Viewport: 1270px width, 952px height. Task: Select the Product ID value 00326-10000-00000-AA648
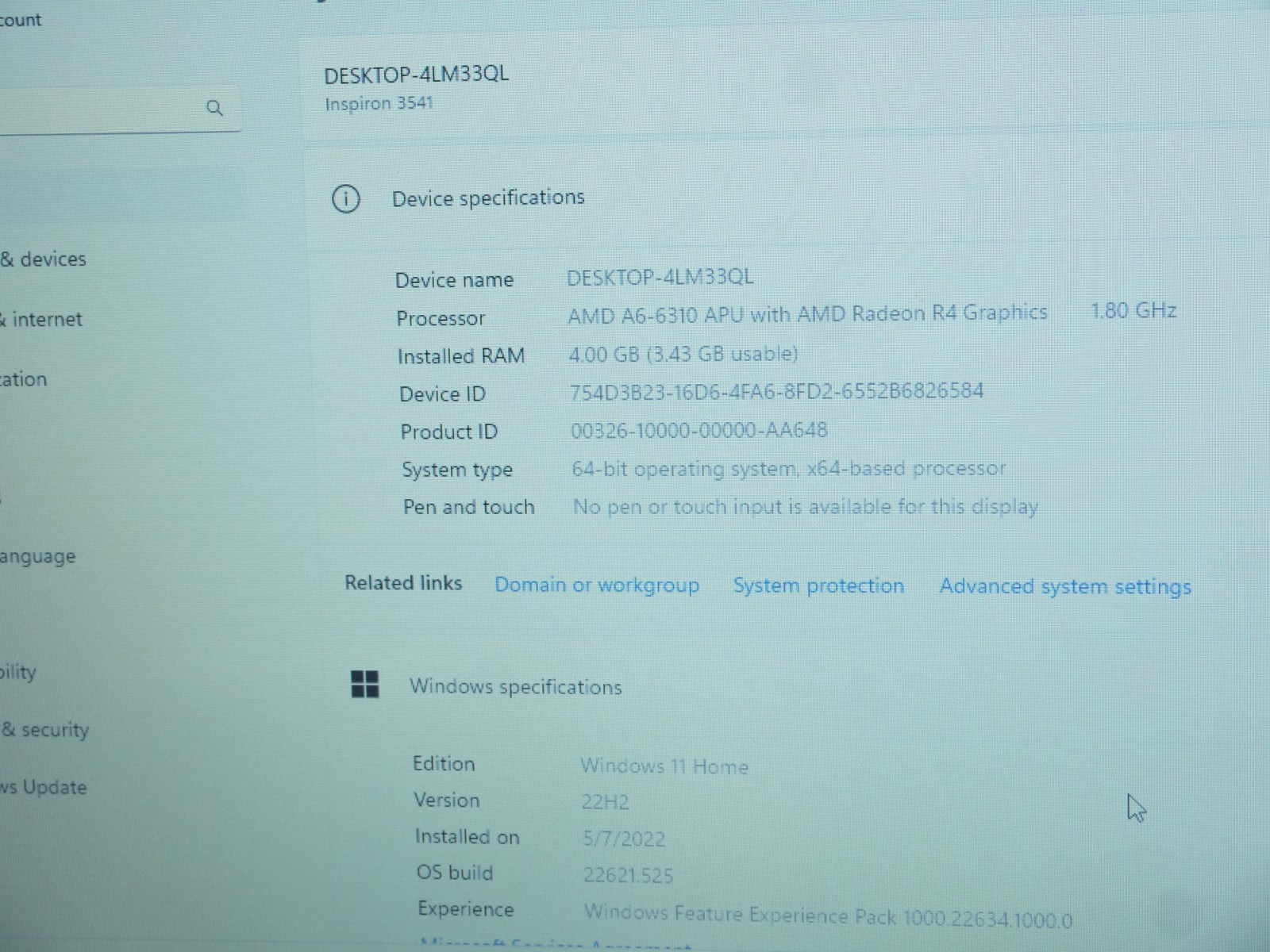(x=699, y=430)
